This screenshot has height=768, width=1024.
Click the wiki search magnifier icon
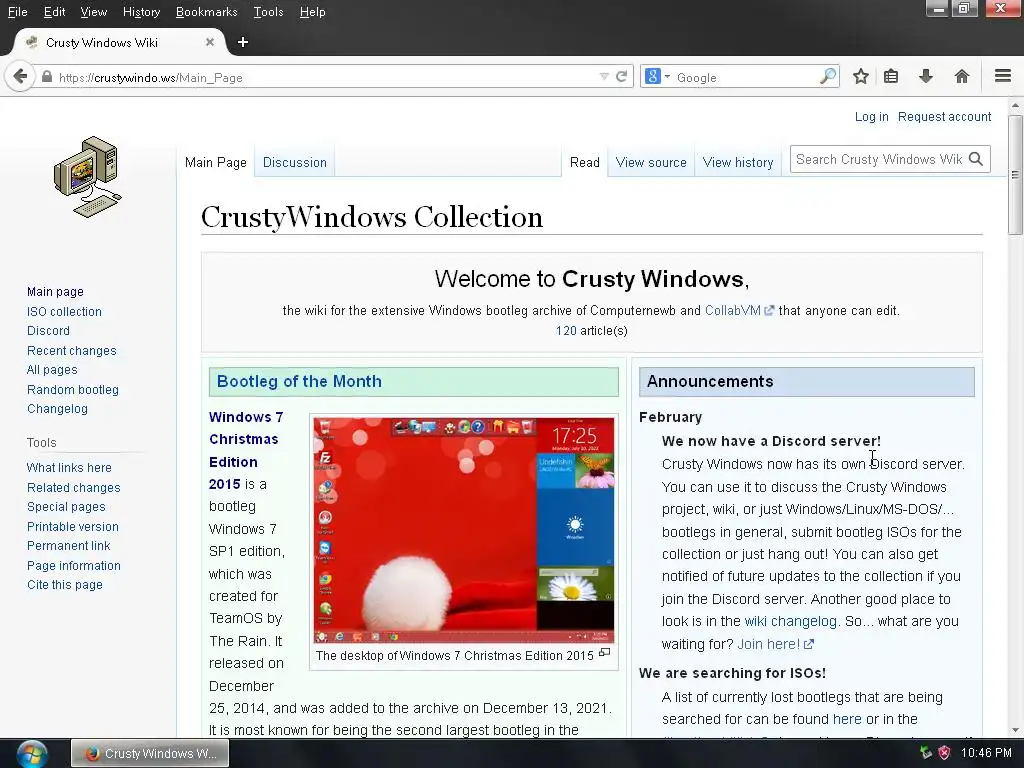click(976, 159)
